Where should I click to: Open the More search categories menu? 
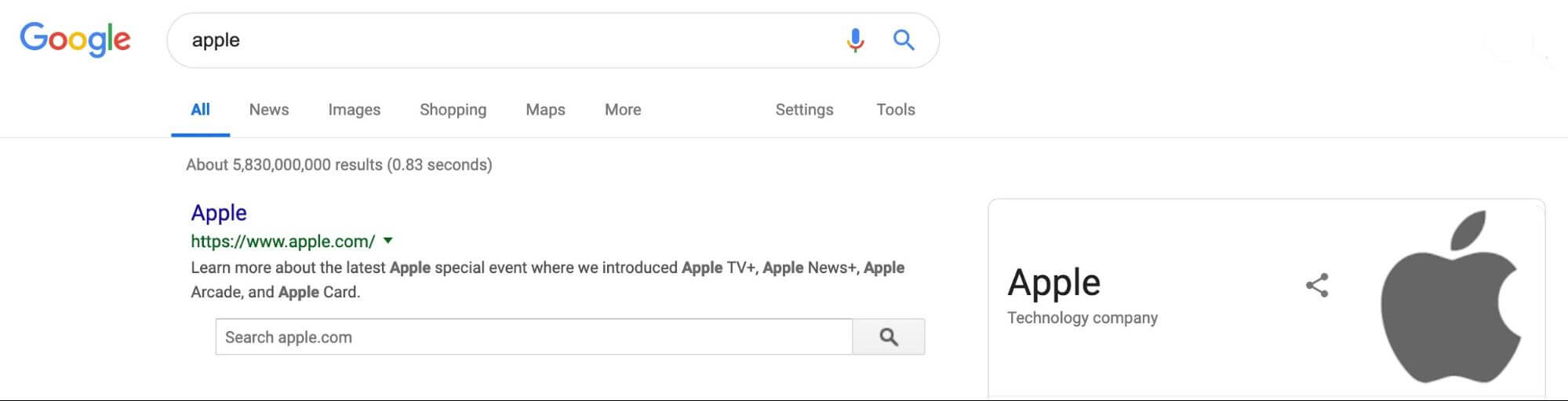tap(623, 110)
